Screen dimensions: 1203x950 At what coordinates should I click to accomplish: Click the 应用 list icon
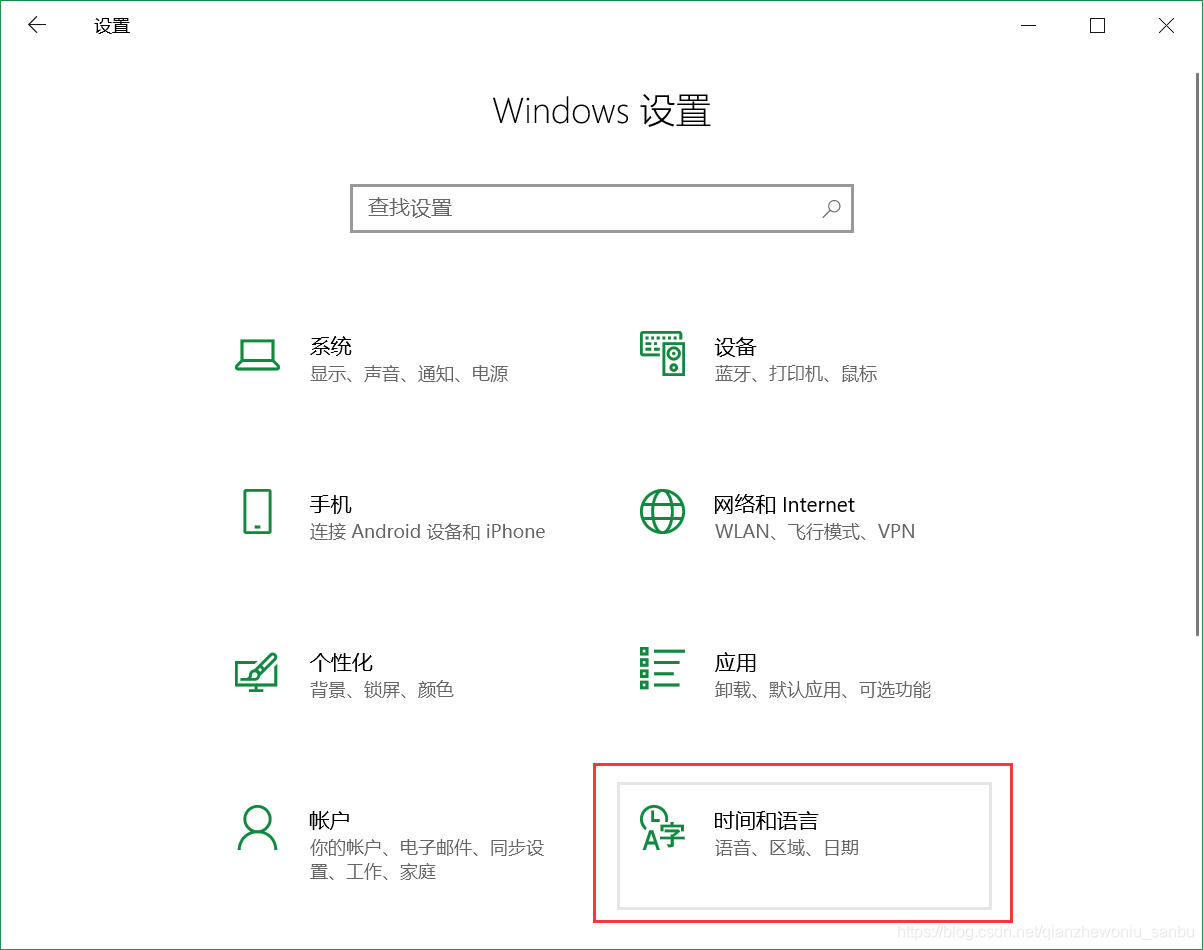[x=662, y=668]
